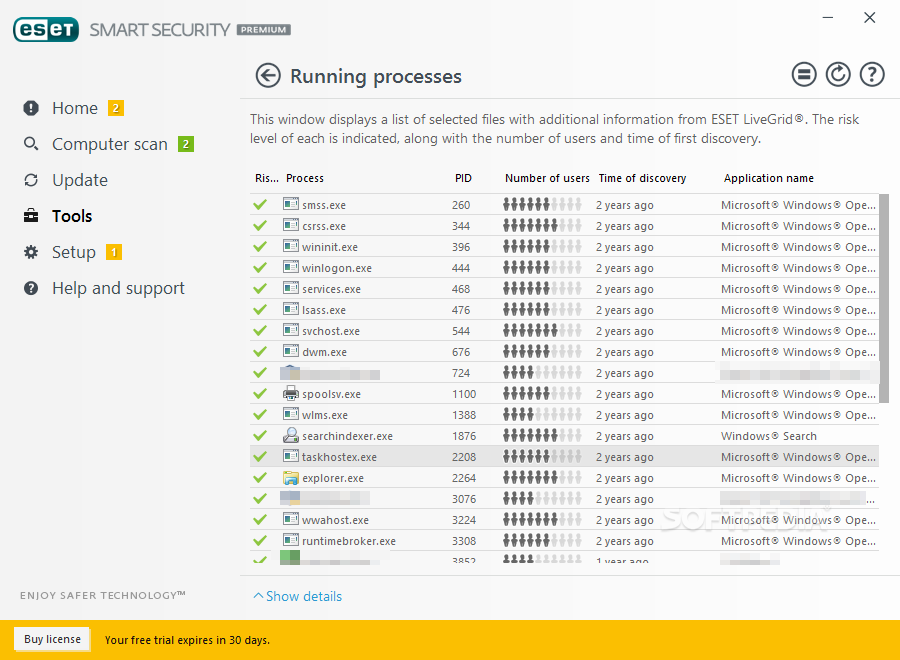Sort by the PID column header
900x660 pixels.
pyautogui.click(x=463, y=178)
